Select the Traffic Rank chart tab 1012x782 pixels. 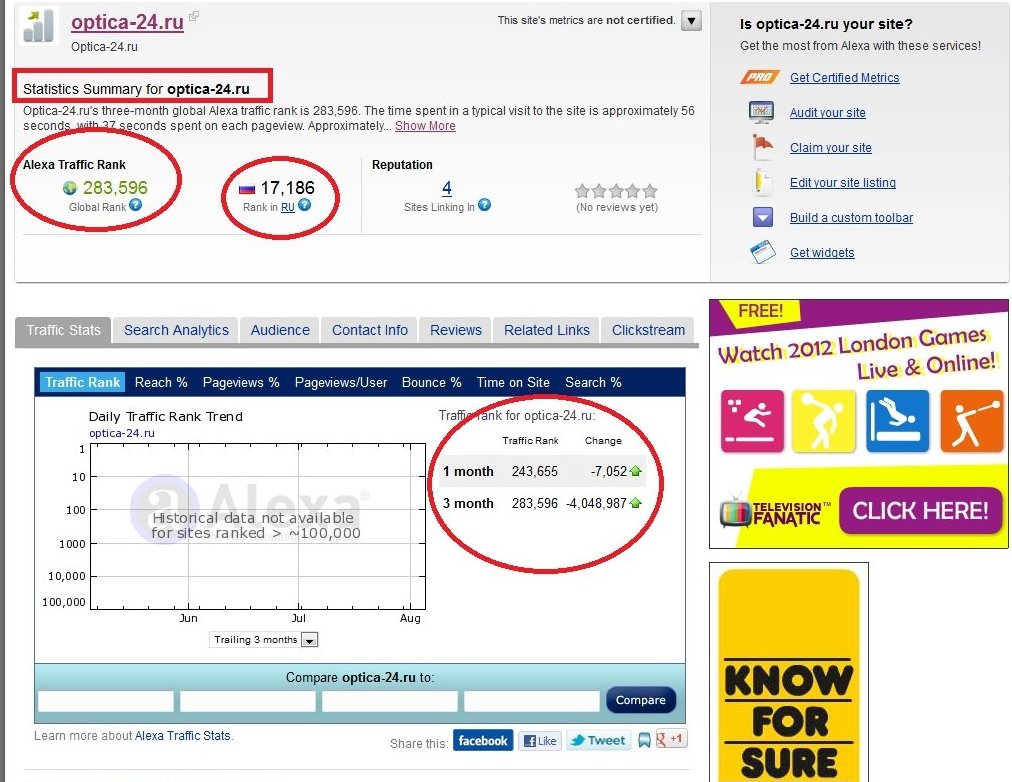[x=83, y=382]
